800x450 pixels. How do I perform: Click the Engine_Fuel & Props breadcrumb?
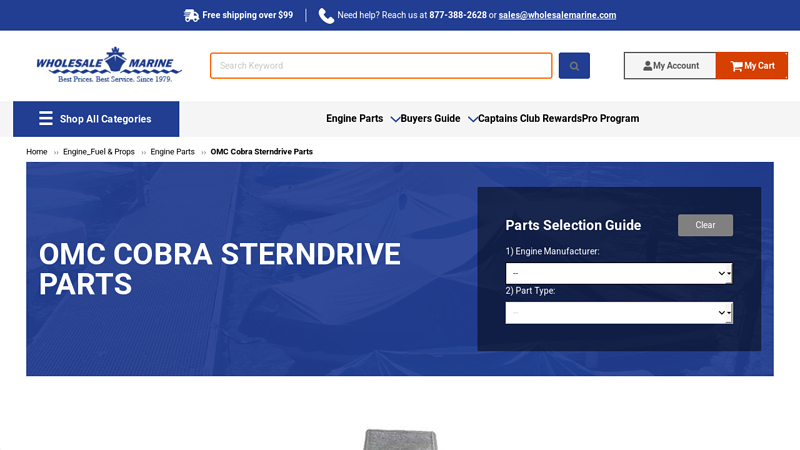pyautogui.click(x=99, y=152)
